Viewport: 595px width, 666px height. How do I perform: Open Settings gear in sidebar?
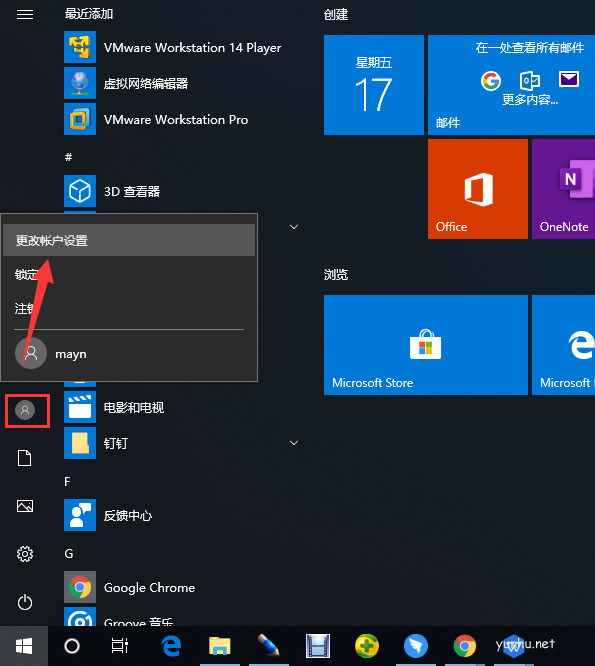[x=25, y=554]
